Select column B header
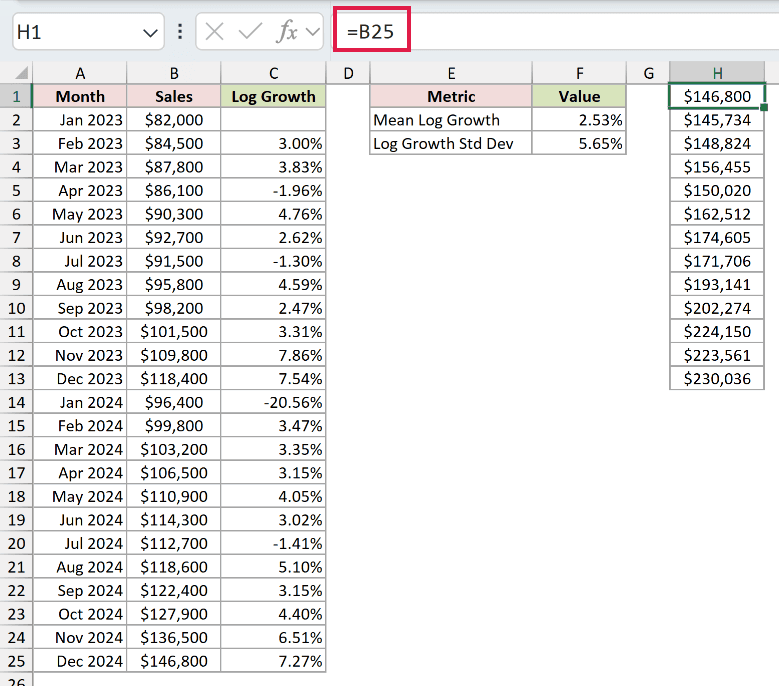Screen dimensions: 779x686 pos(174,74)
